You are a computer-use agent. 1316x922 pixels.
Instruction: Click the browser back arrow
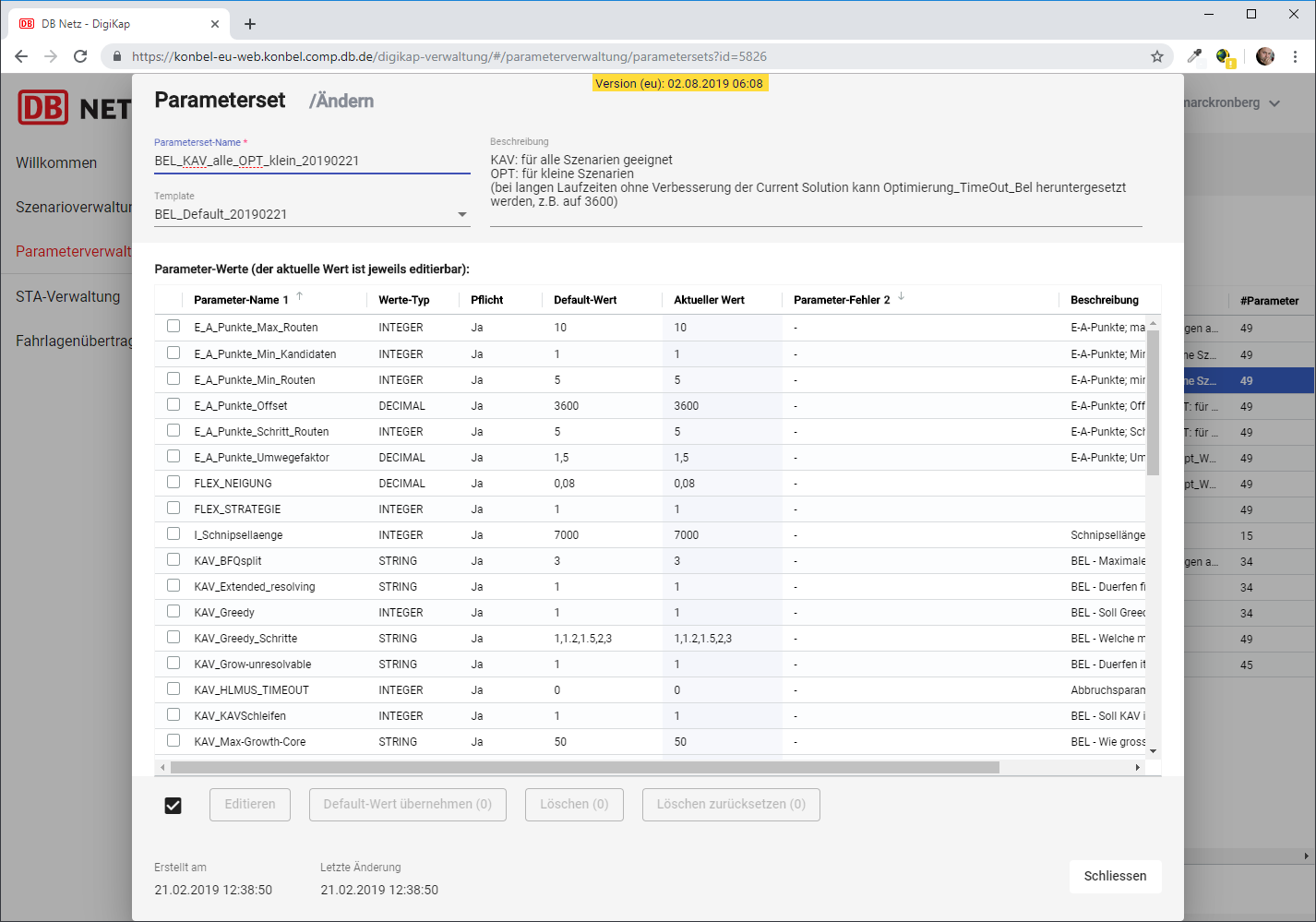tap(21, 56)
